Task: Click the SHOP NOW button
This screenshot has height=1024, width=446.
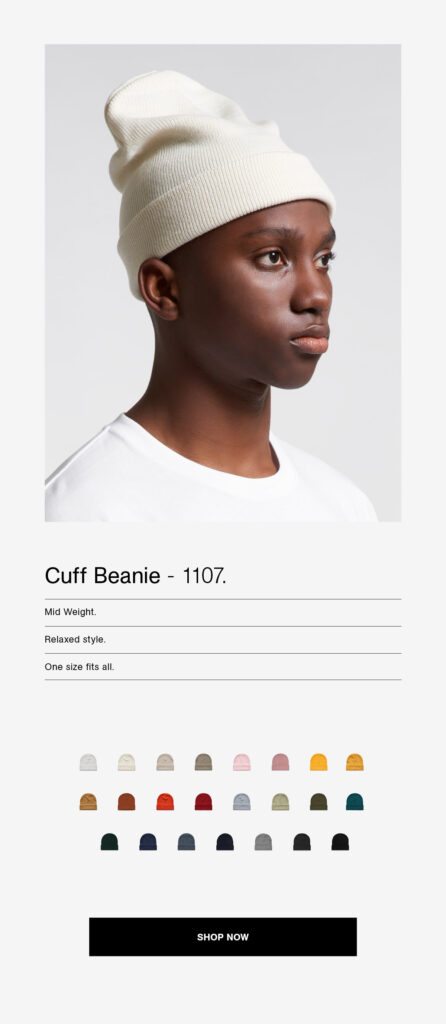Action: pos(223,936)
